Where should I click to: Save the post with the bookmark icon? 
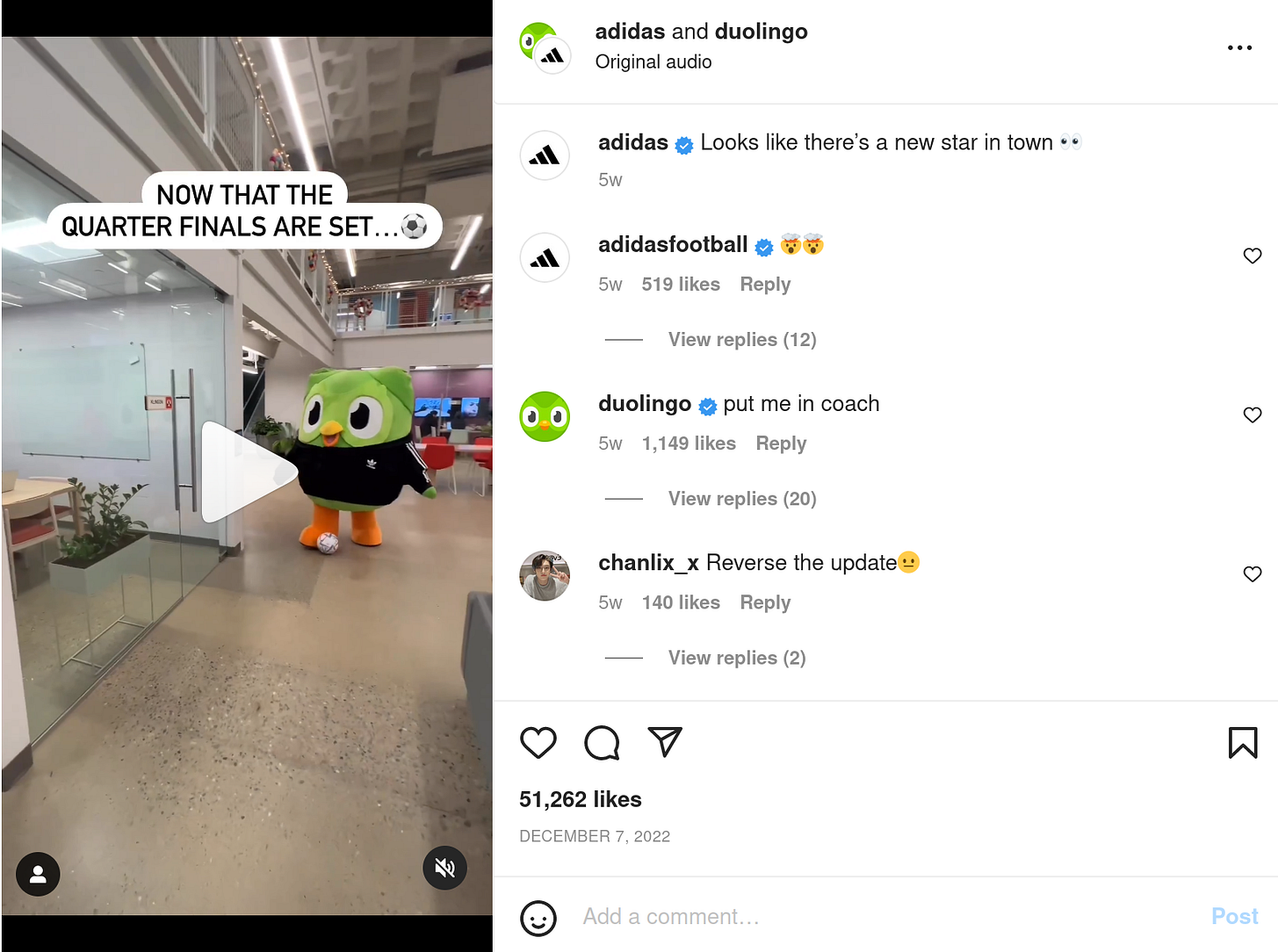1243,743
